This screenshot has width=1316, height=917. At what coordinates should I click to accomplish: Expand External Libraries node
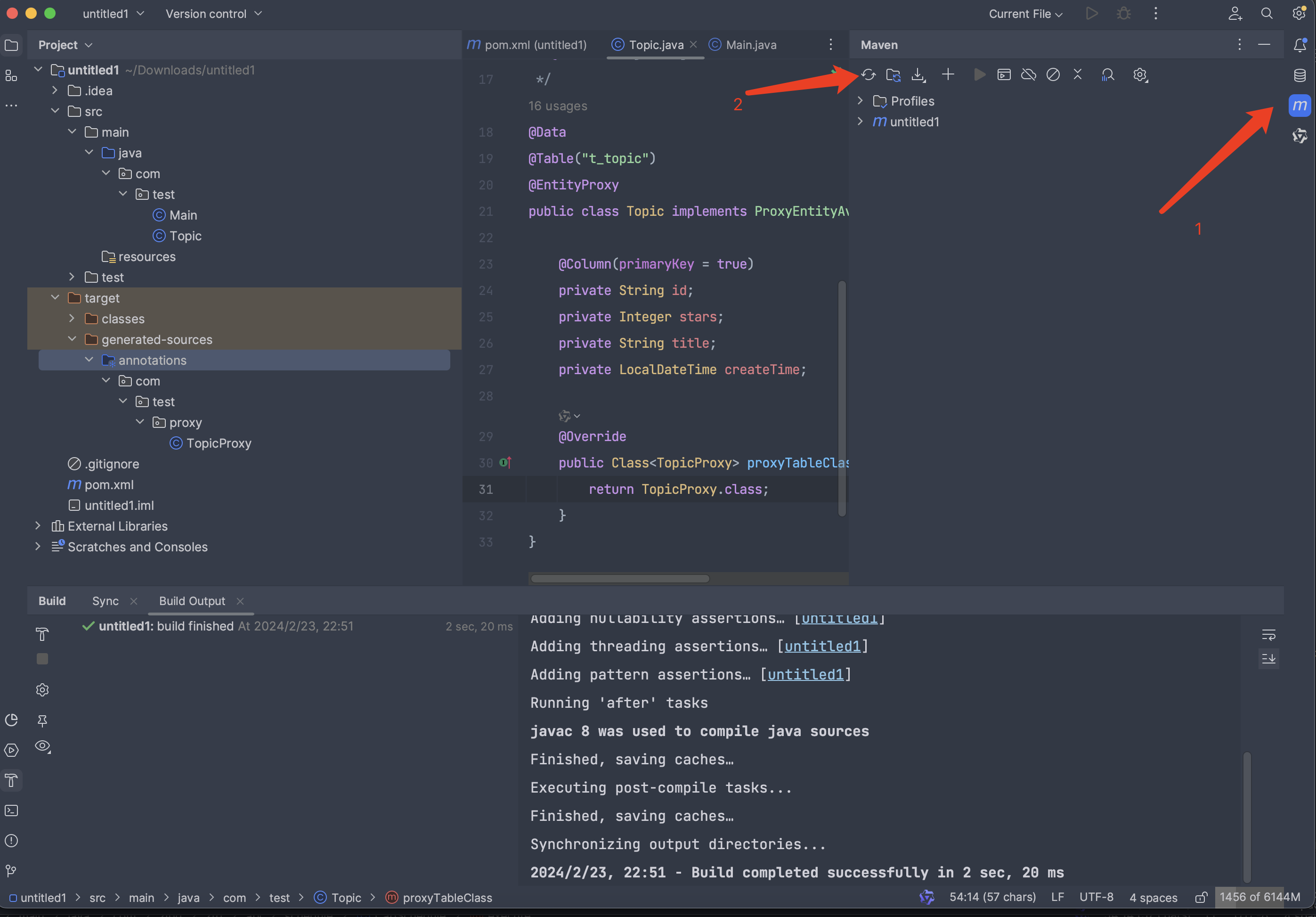[38, 526]
